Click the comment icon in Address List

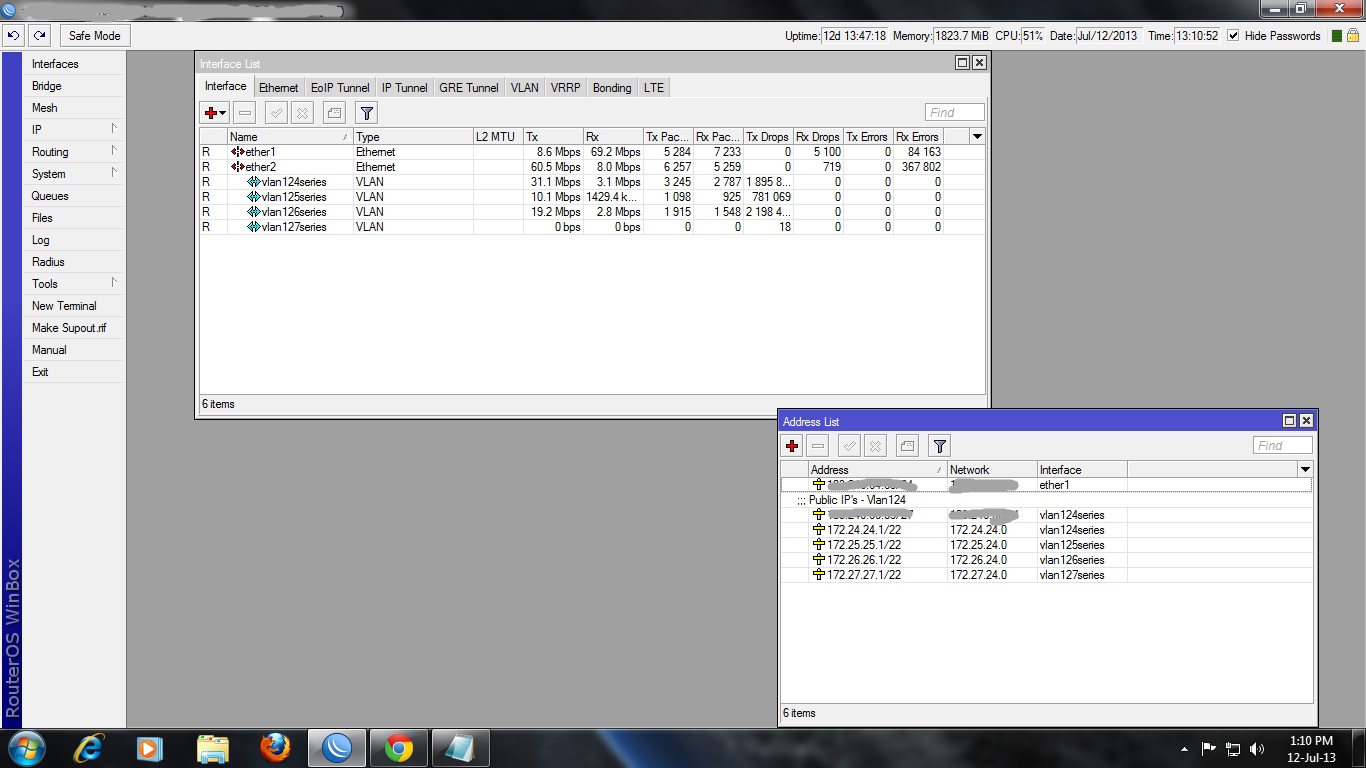pyautogui.click(x=907, y=446)
